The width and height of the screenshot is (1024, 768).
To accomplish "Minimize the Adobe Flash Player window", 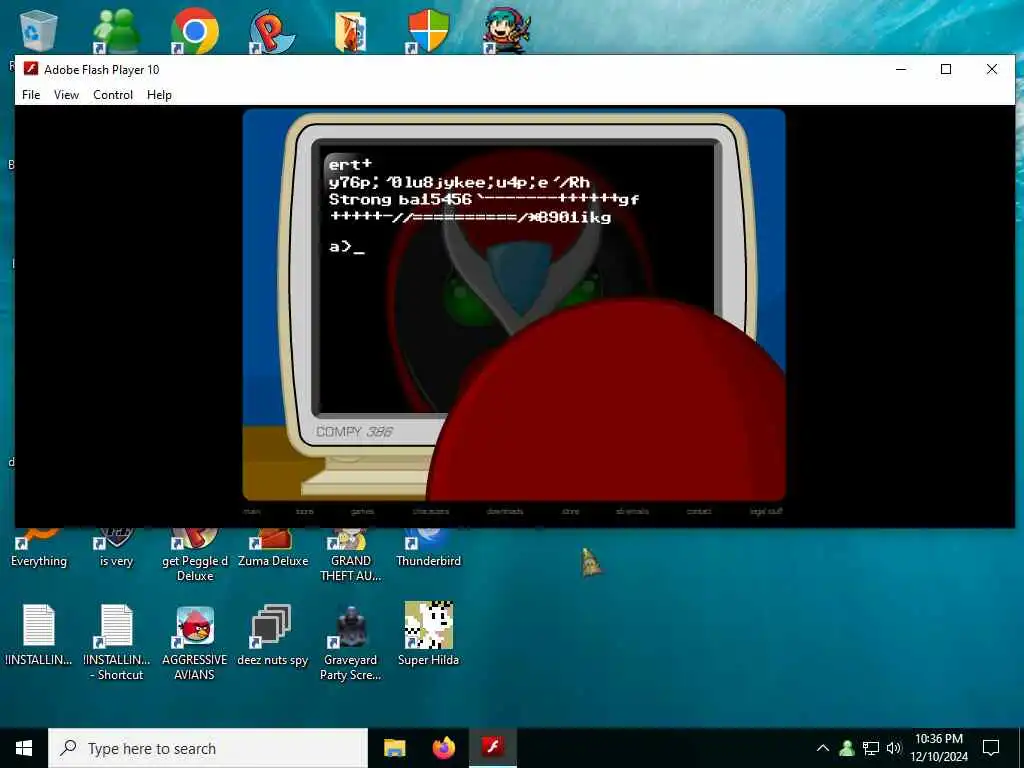I will 901,69.
